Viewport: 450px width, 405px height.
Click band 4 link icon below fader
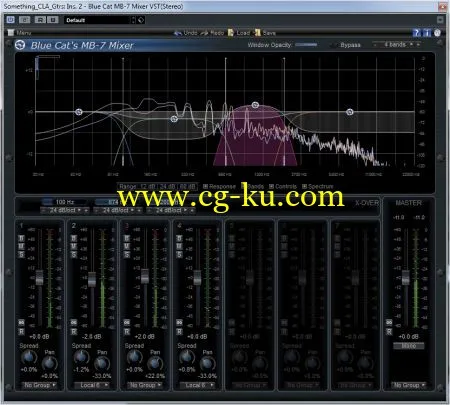click(179, 322)
